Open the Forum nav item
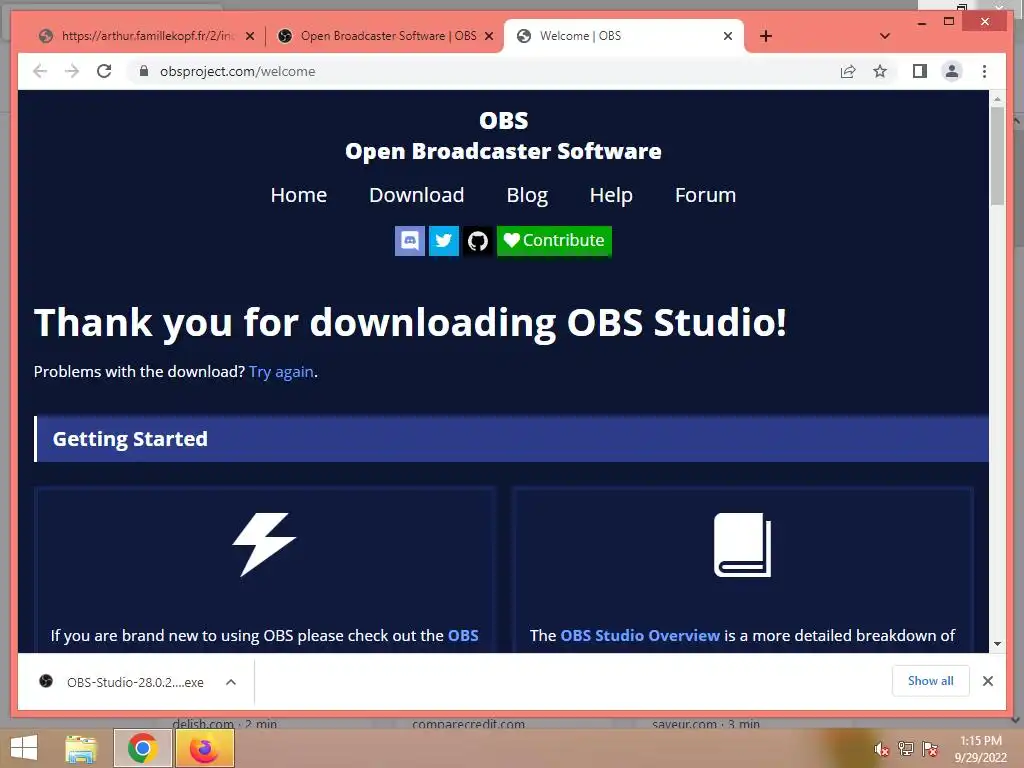This screenshot has height=768, width=1024. coord(705,195)
